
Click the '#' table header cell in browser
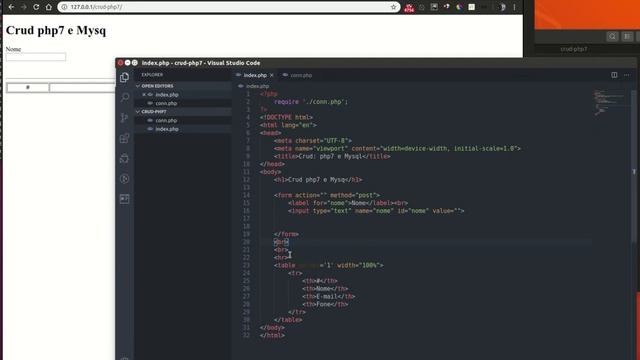pos(28,87)
